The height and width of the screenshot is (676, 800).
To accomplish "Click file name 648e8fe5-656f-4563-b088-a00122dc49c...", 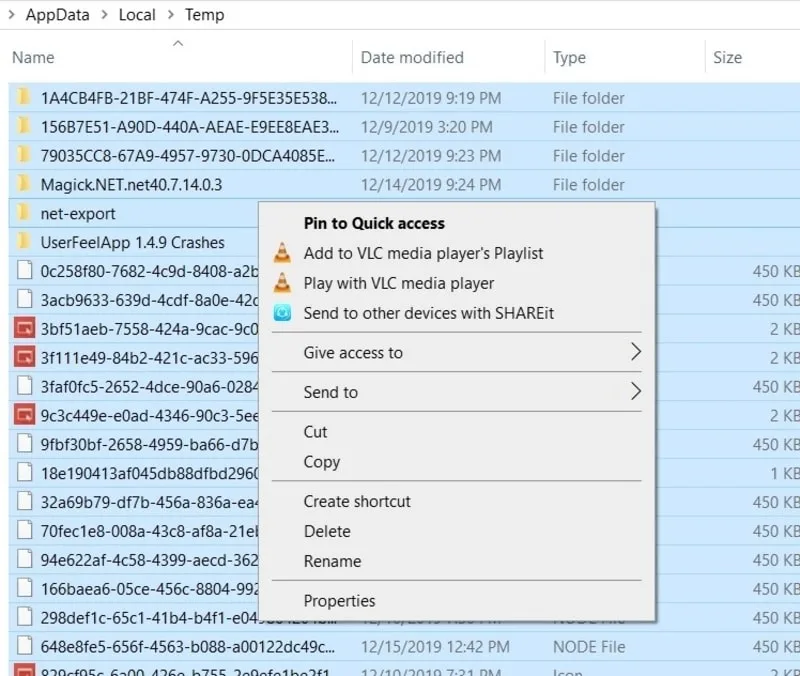I will pos(188,647).
